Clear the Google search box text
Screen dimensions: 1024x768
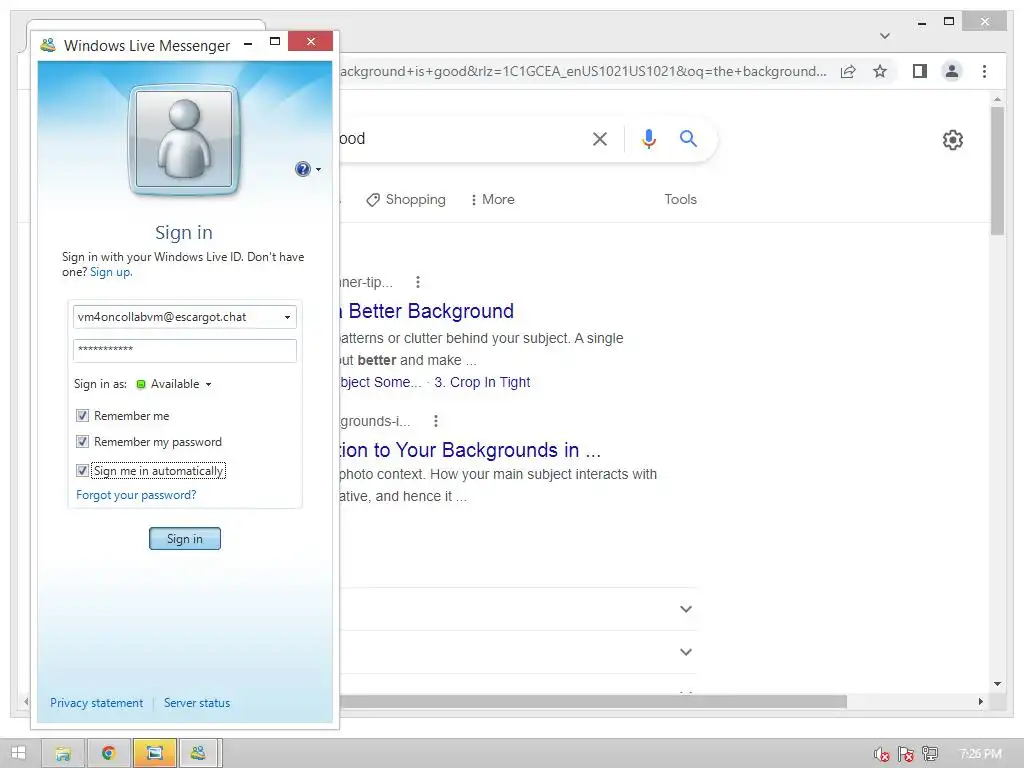pos(600,138)
